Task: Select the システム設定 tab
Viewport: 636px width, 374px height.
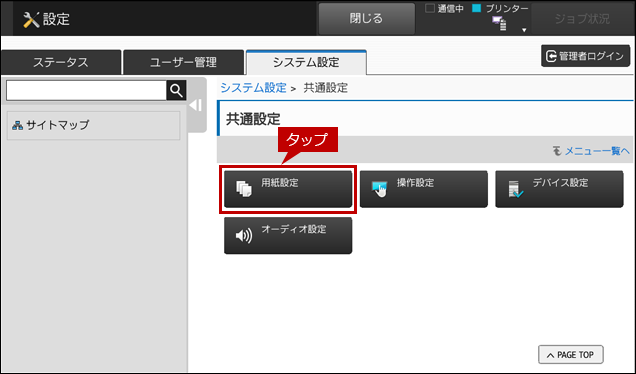Action: click(x=306, y=62)
